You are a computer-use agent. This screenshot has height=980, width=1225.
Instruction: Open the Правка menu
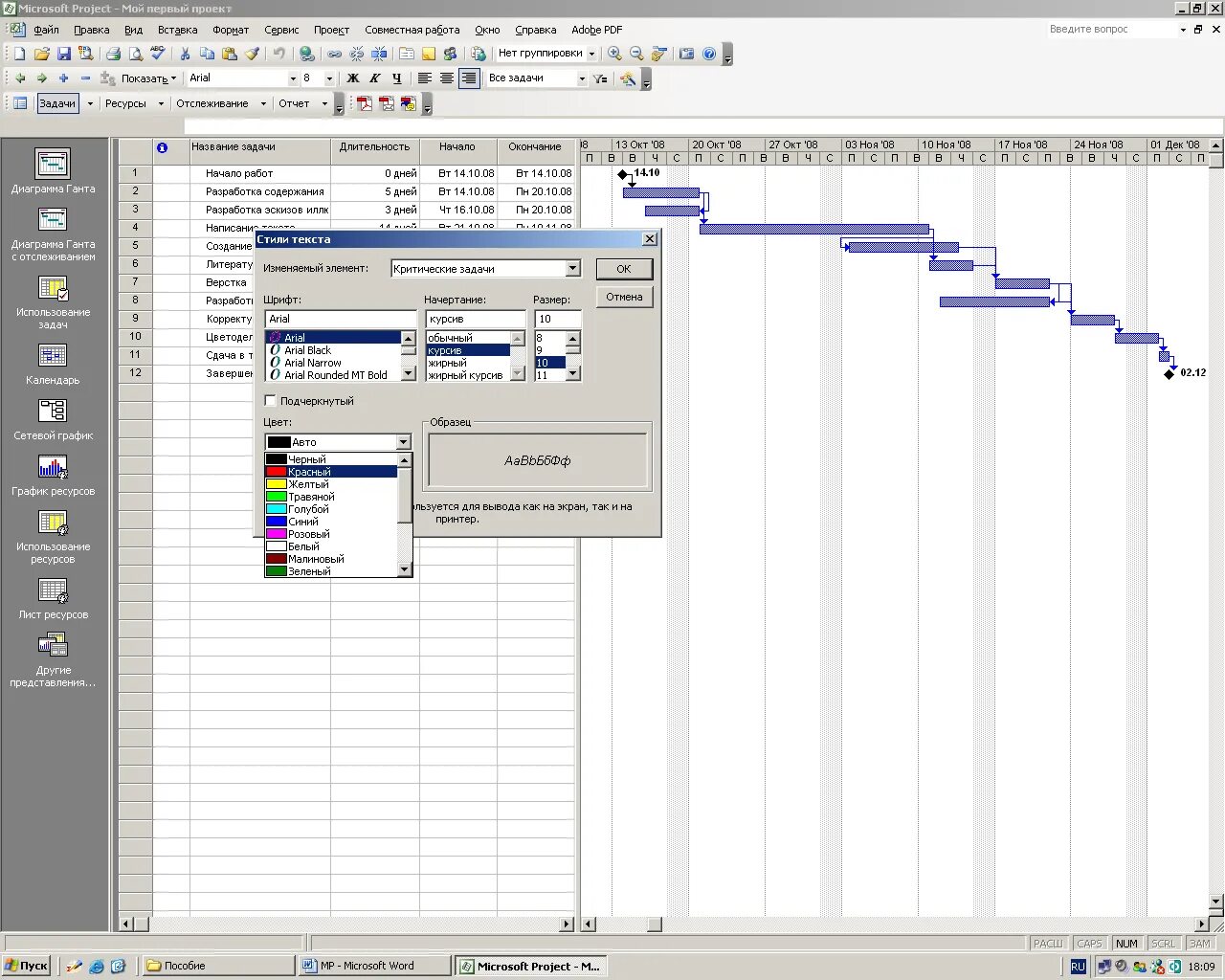(92, 30)
